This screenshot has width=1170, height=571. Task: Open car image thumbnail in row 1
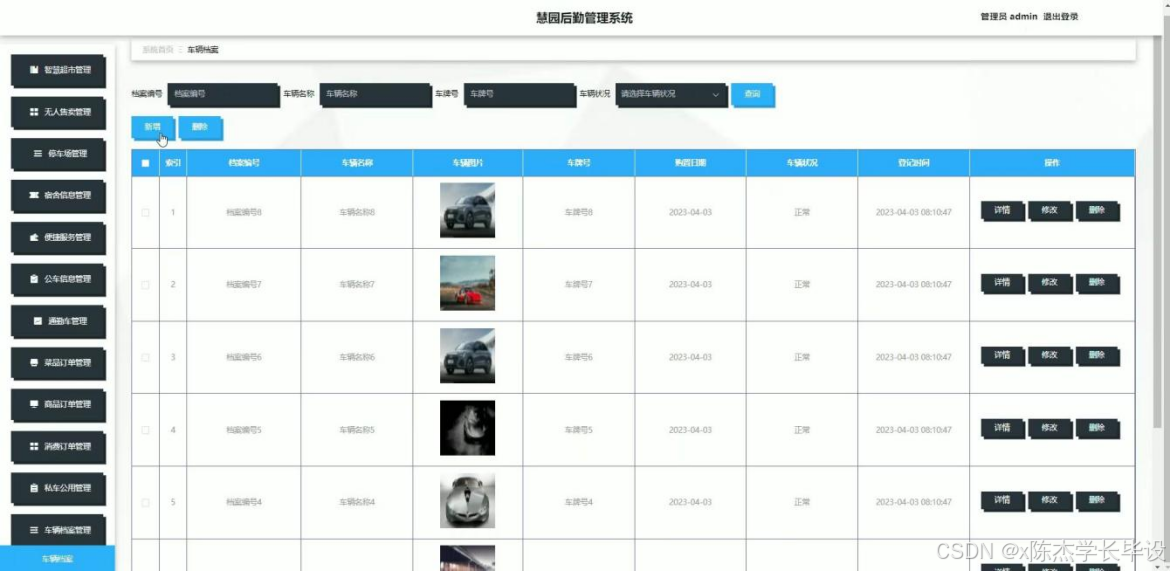point(467,210)
